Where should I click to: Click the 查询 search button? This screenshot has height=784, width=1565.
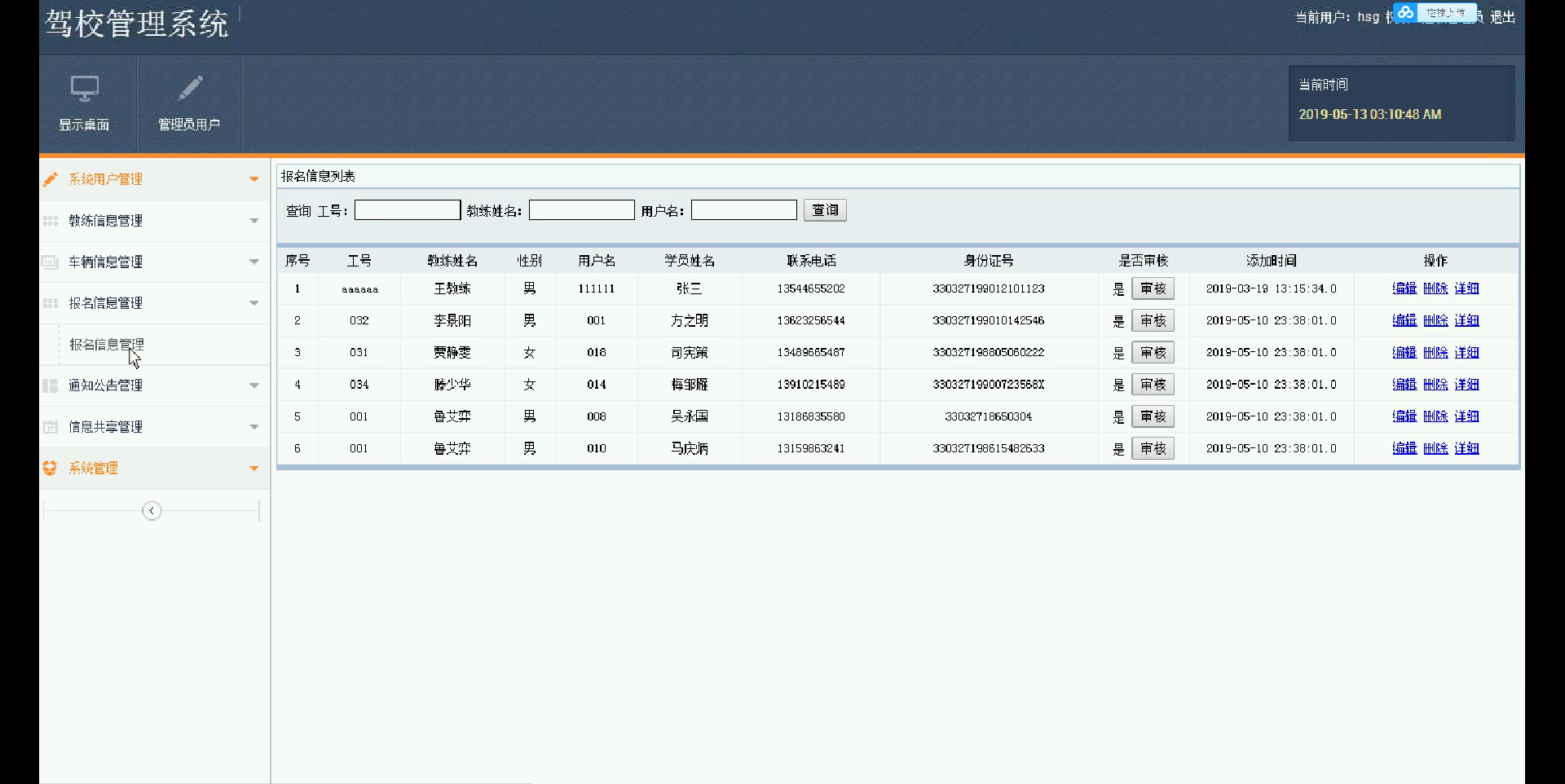click(825, 210)
